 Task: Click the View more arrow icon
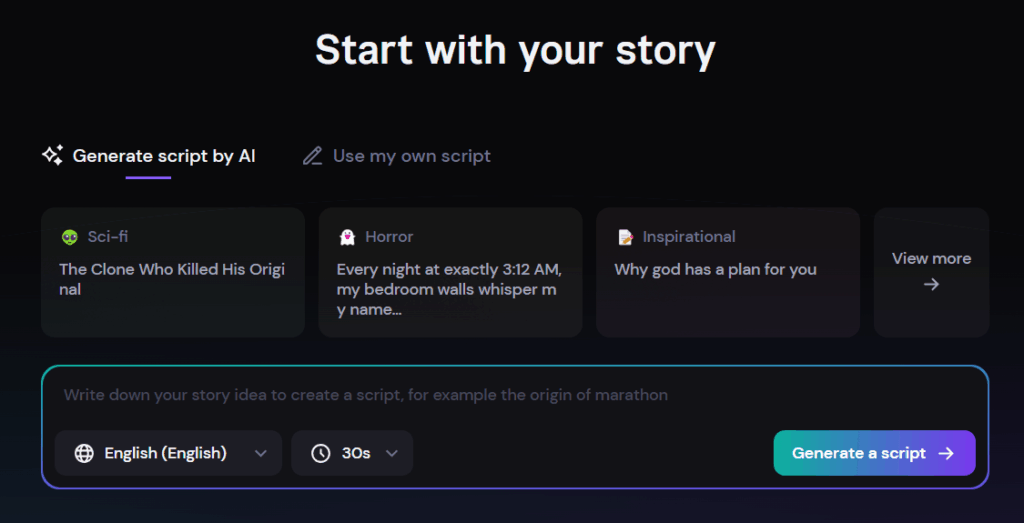(931, 285)
